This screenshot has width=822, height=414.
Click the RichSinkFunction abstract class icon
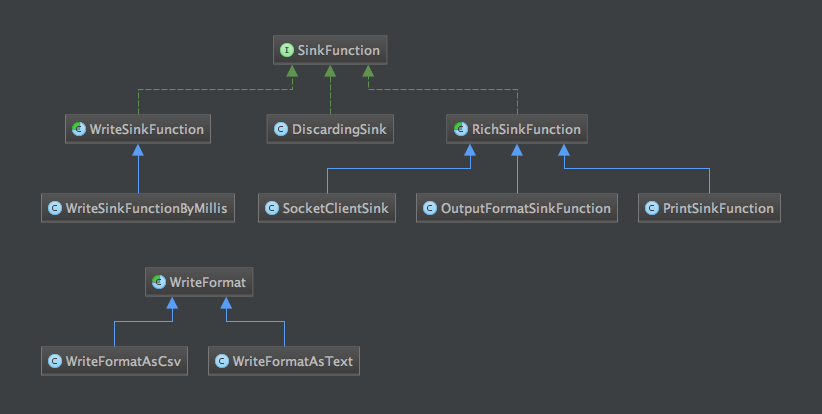(460, 129)
